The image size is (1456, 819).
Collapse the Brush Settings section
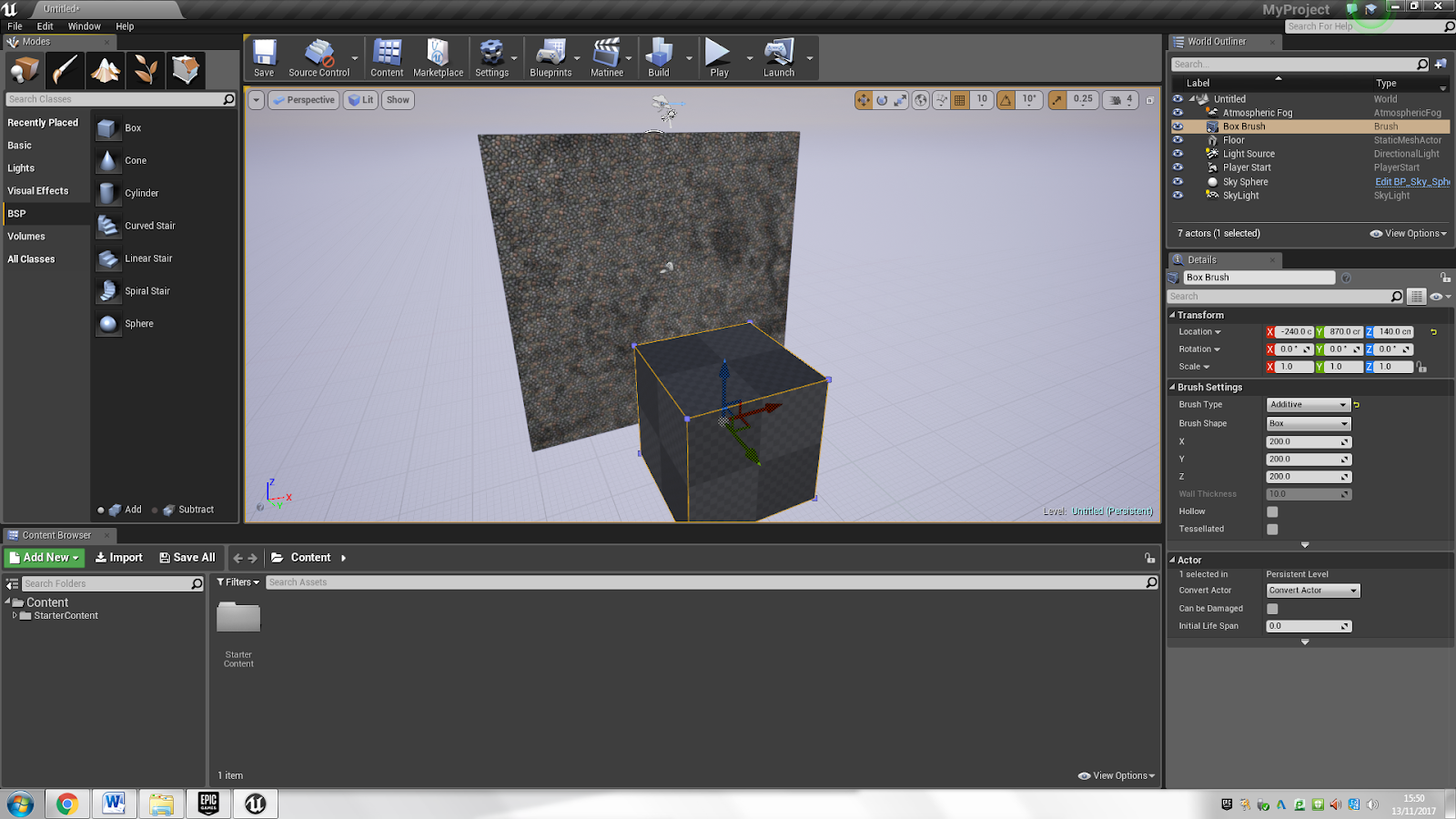pos(1173,387)
